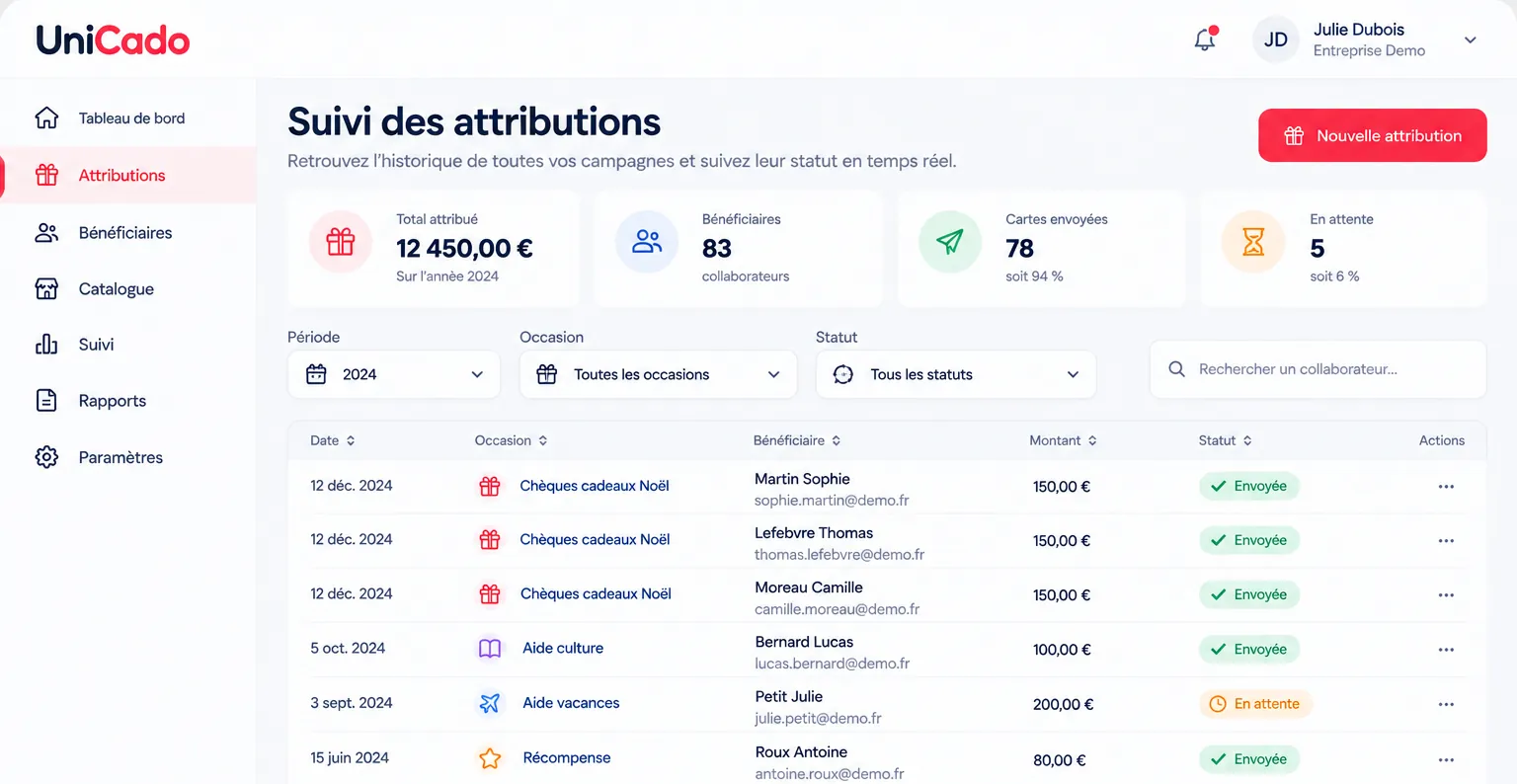
Task: Click the Bénéficiaires card people icon
Action: coord(647,242)
